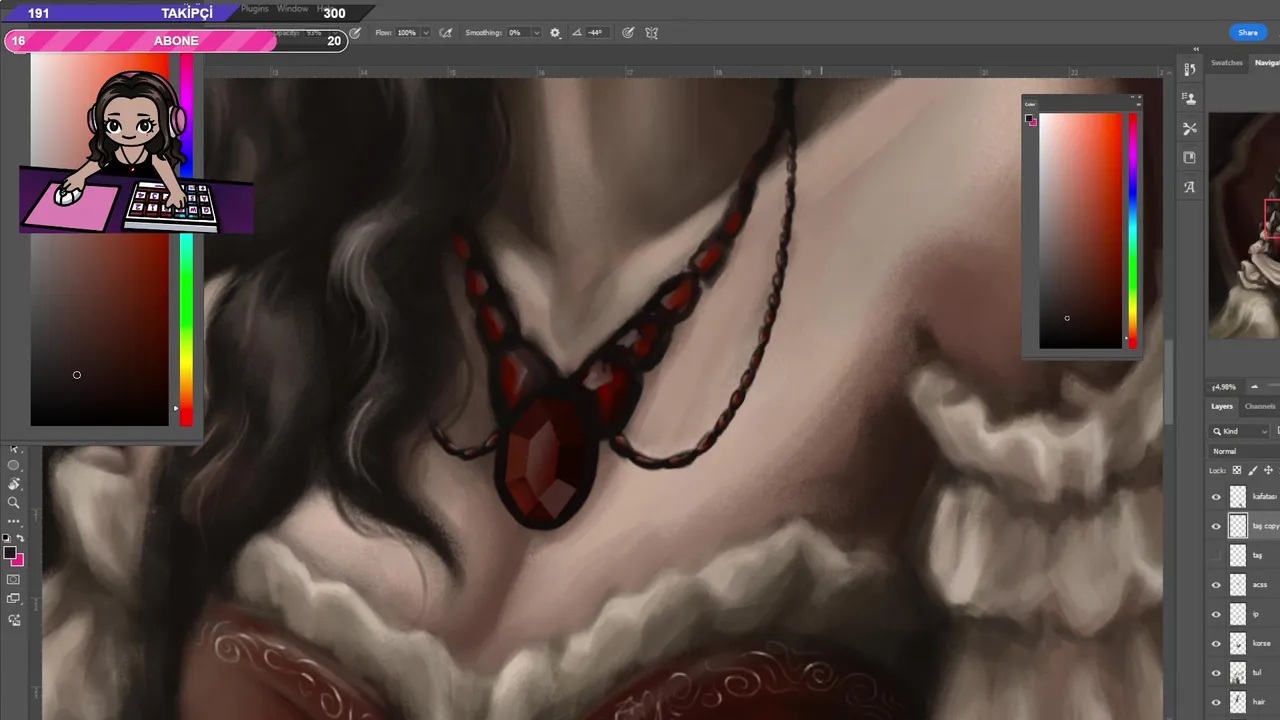Switch to the Swatches tab

pos(1226,63)
